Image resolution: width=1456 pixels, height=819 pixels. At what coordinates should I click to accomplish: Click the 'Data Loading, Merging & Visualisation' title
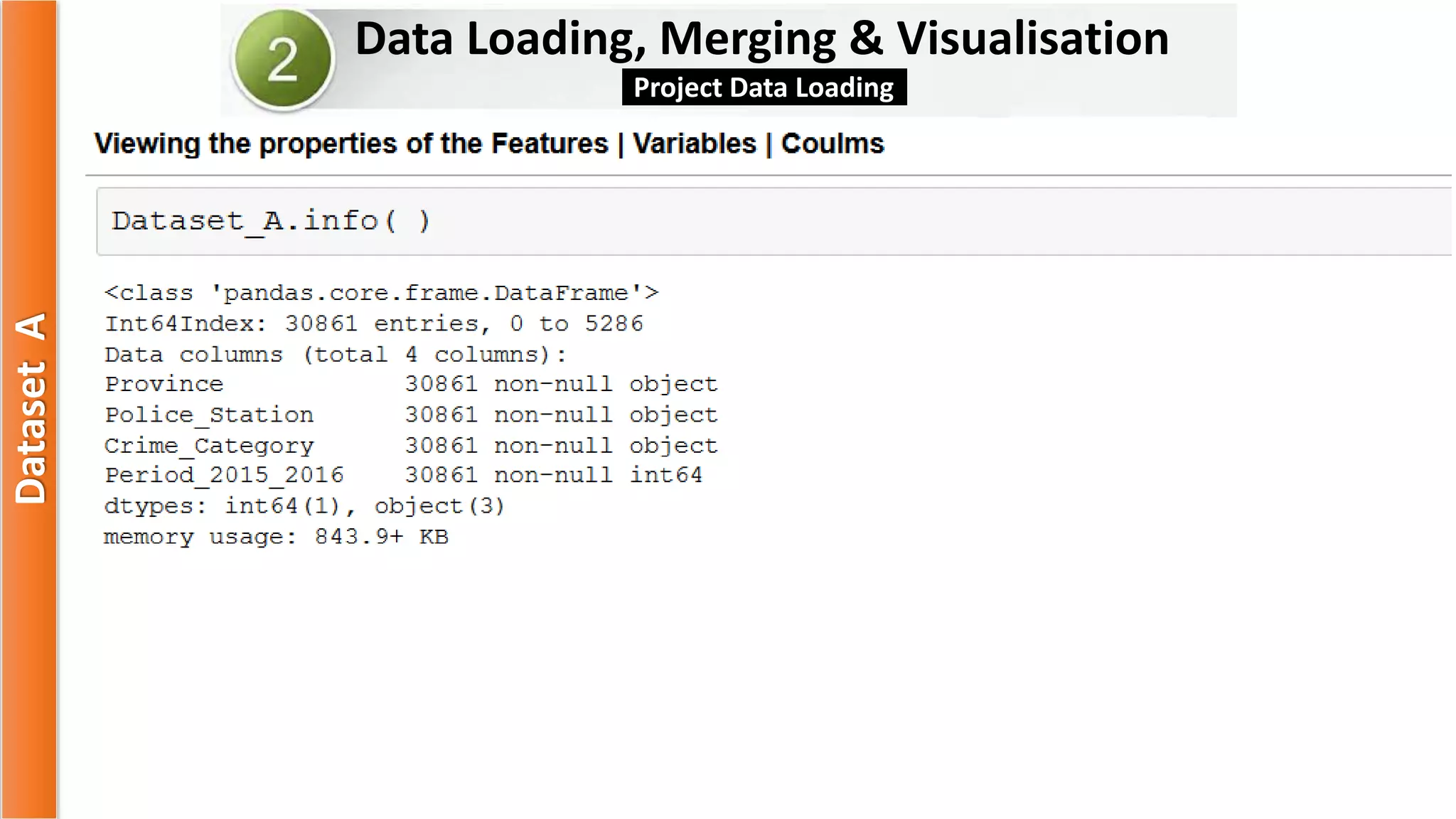761,38
